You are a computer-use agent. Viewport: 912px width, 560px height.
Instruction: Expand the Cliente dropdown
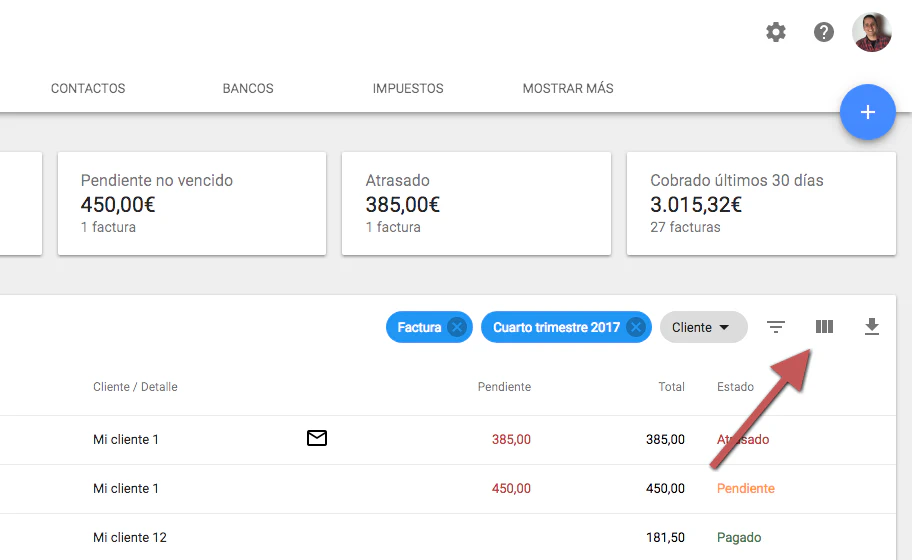[x=703, y=327]
